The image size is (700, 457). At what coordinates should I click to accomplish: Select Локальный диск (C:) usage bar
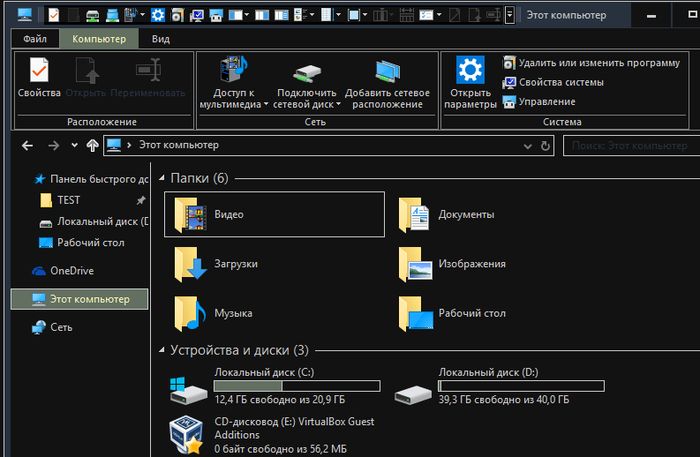point(297,386)
